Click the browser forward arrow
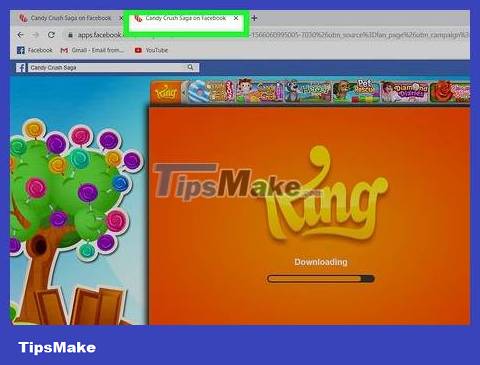480x365 pixels. 35,35
